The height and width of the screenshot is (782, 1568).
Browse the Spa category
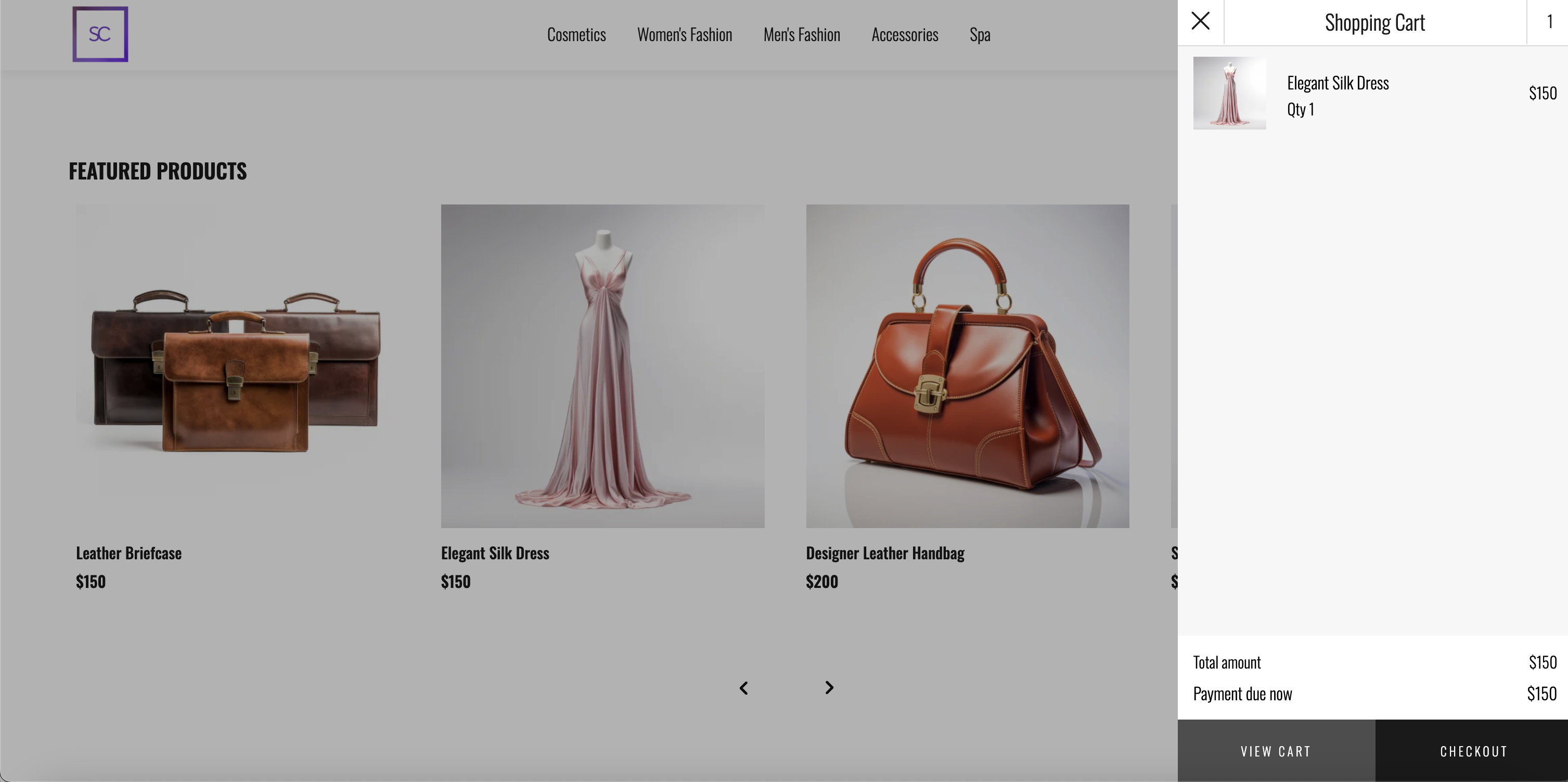coord(980,34)
